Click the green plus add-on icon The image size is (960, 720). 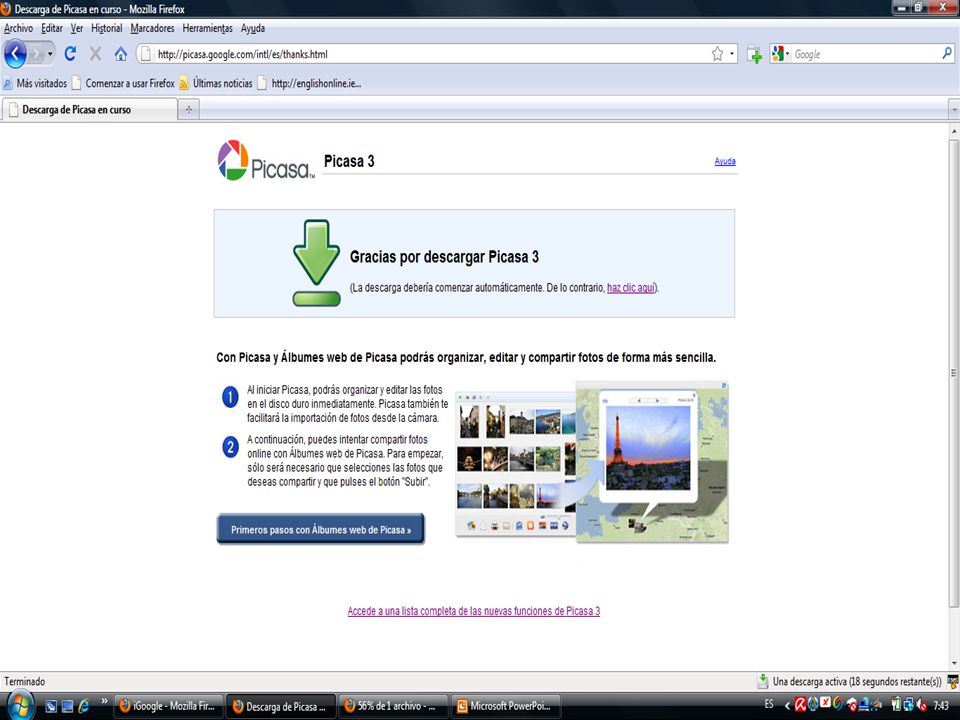(754, 54)
